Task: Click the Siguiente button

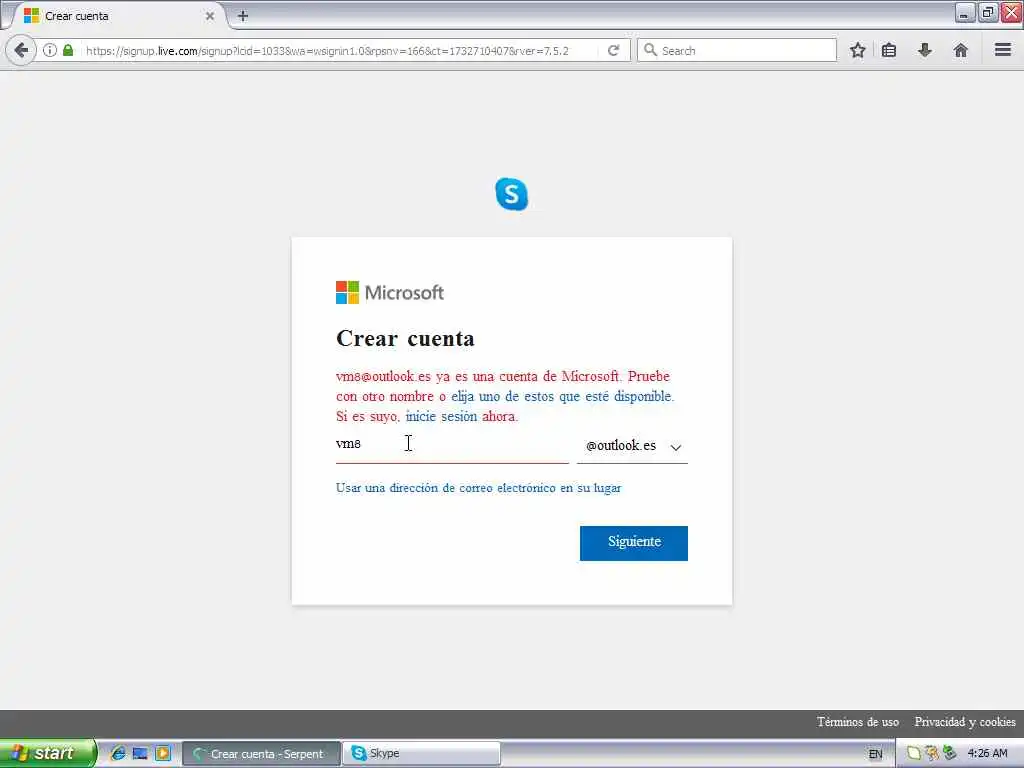Action: [x=633, y=543]
